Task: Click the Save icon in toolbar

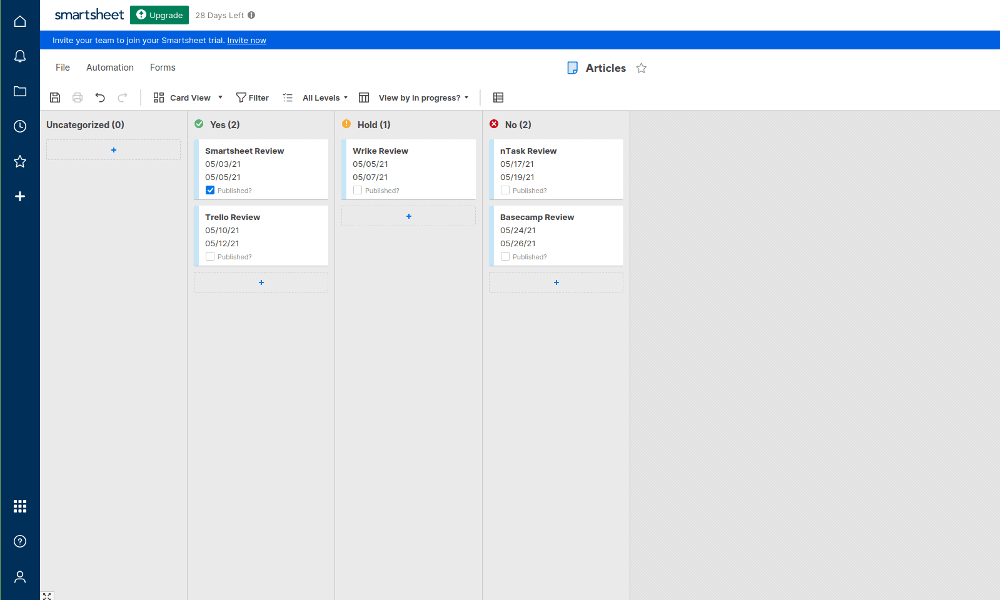Action: coord(55,98)
